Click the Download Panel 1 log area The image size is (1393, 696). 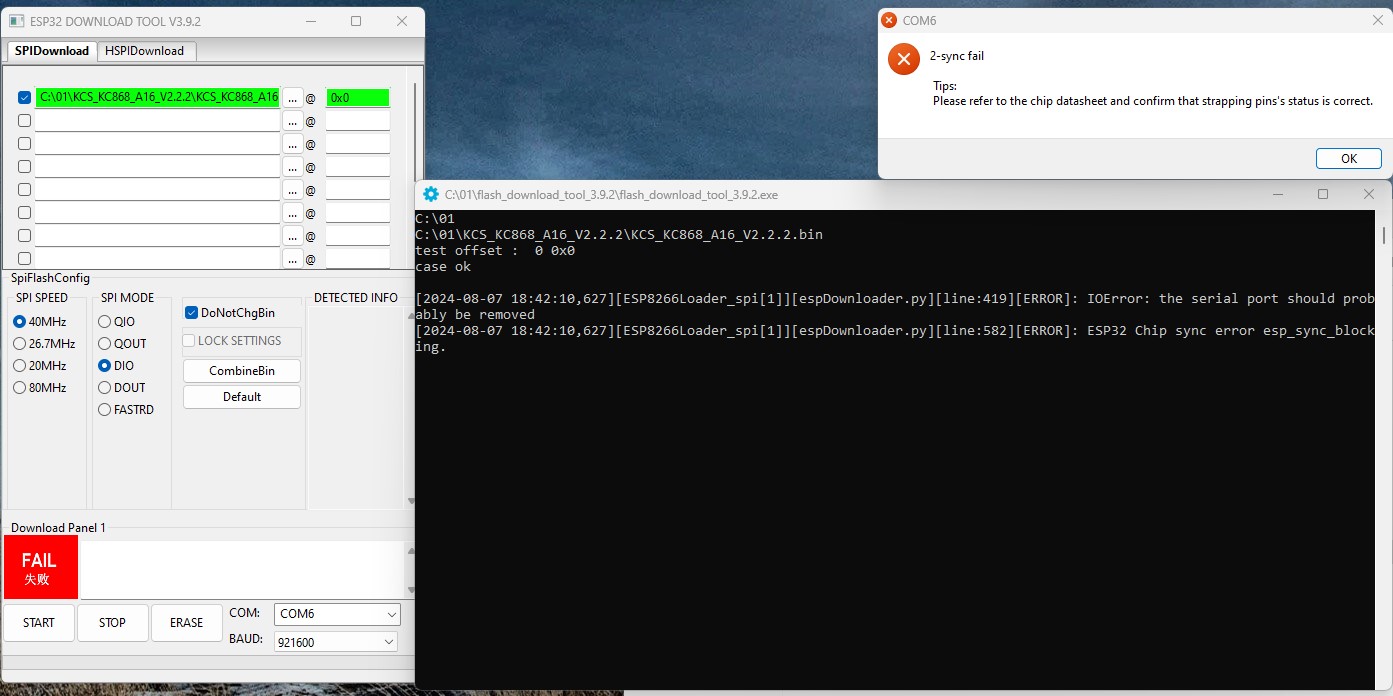click(242, 569)
